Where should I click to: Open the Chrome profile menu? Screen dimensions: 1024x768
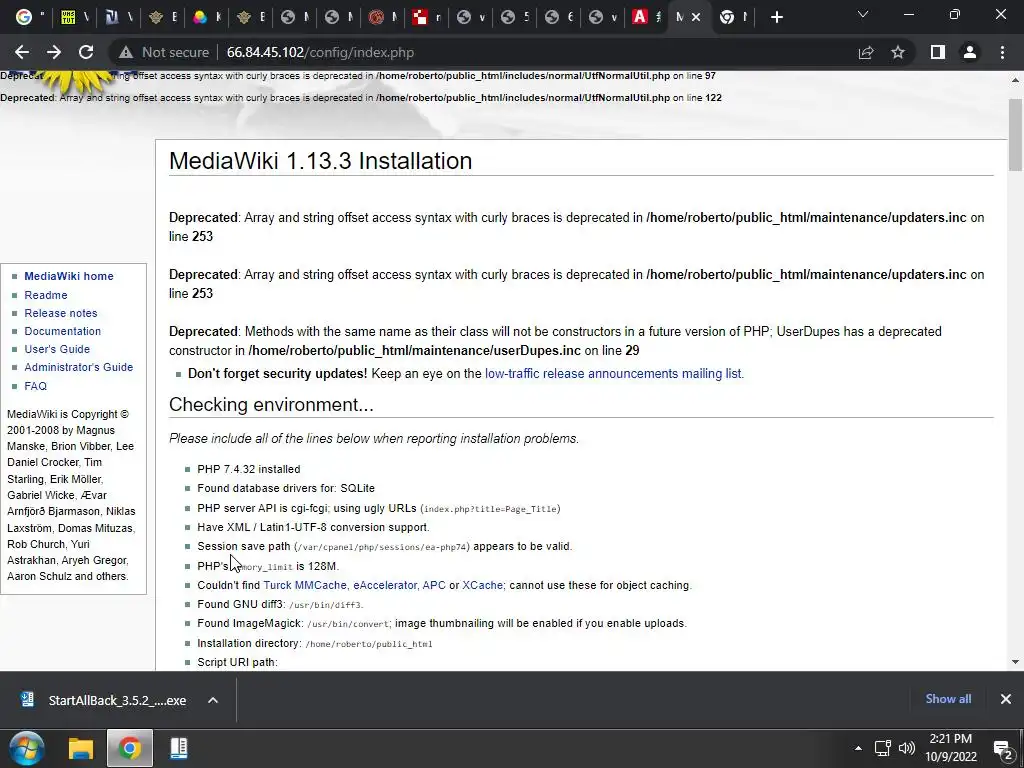[x=970, y=52]
